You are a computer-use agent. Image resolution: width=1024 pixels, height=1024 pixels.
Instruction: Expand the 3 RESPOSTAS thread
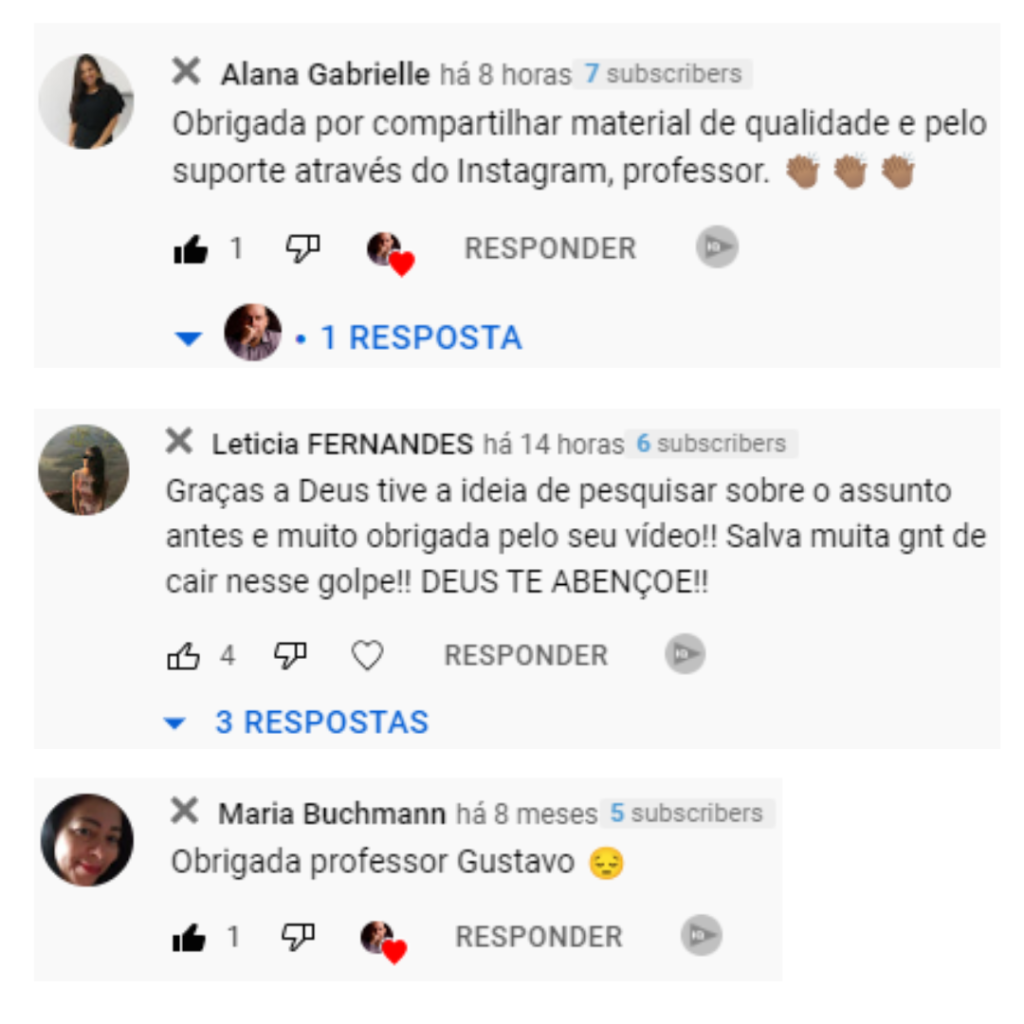tap(296, 722)
